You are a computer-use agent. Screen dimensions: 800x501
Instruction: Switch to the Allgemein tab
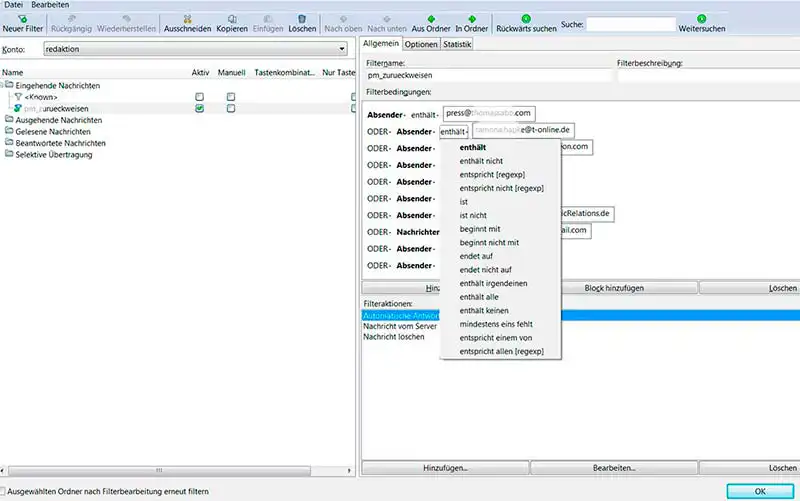click(381, 43)
